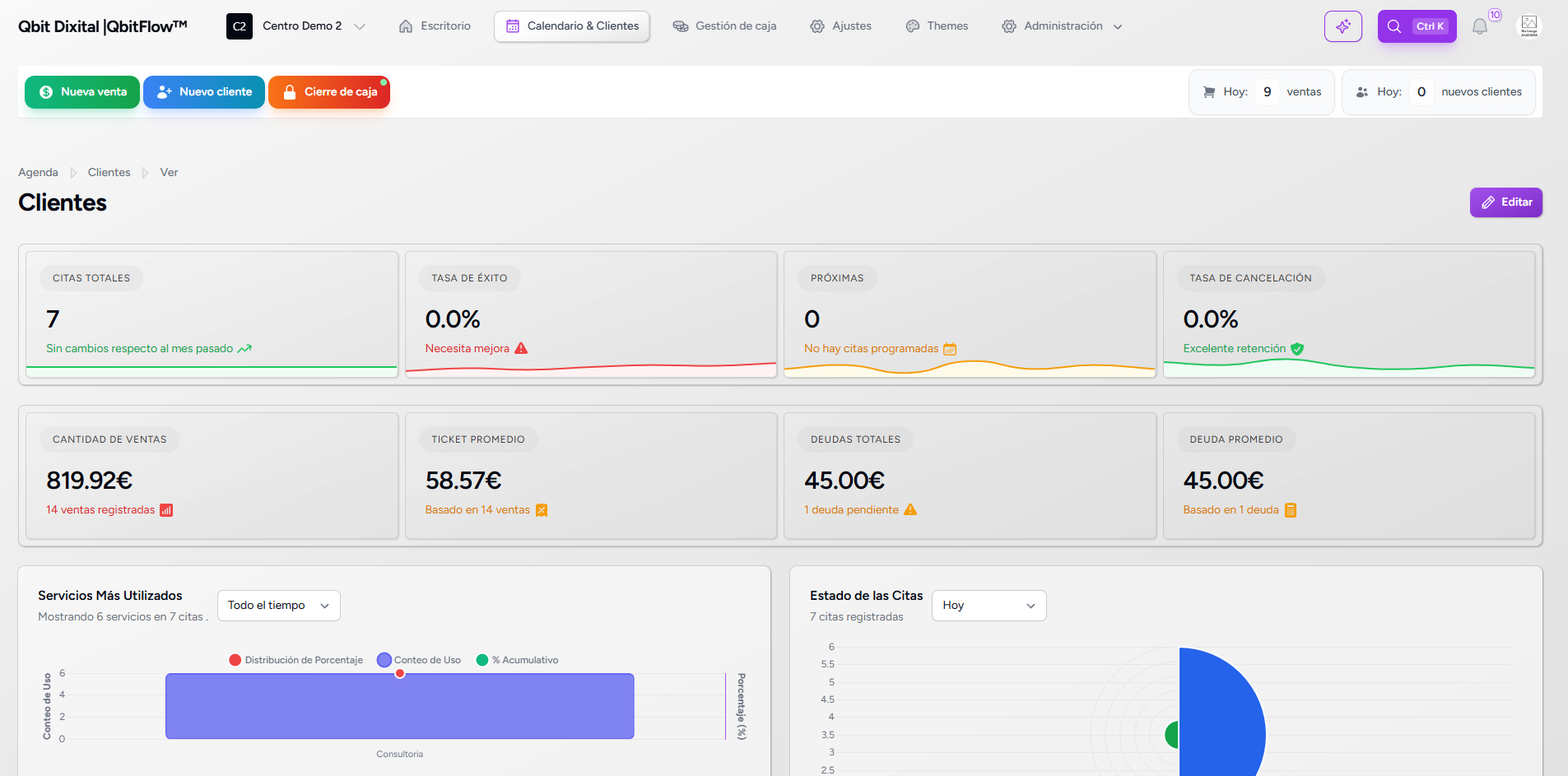Go to the Escritorio tab

435,26
